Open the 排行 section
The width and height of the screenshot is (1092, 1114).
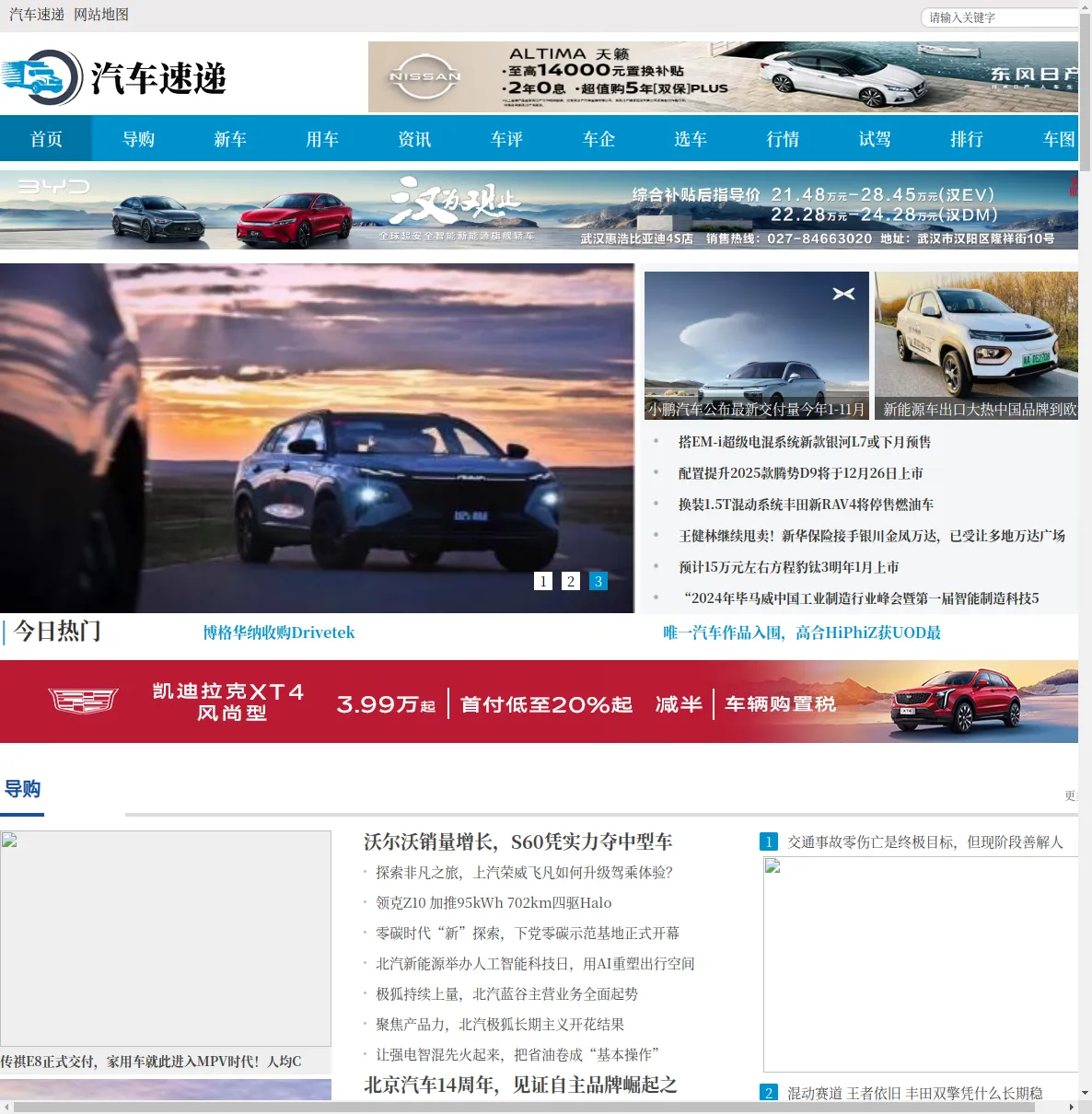click(x=967, y=139)
